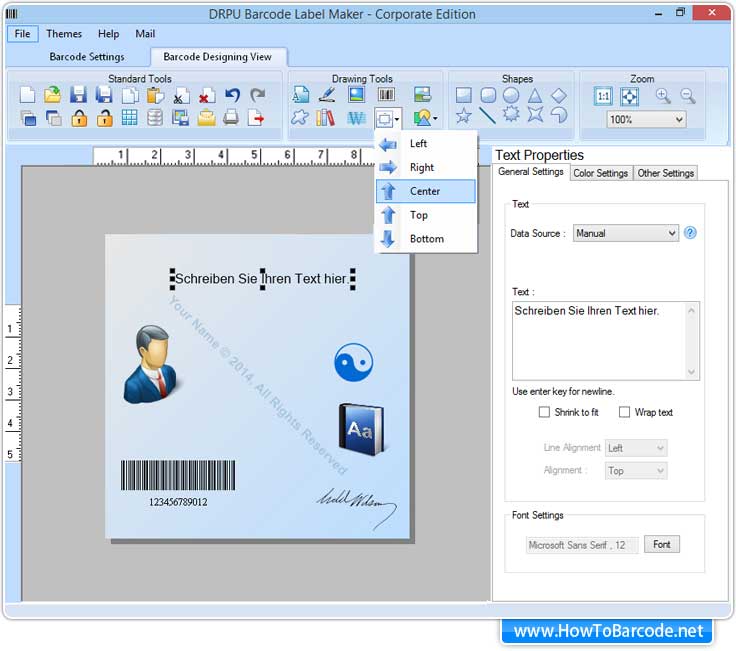This screenshot has width=736, height=651.
Task: Open the General Settings tab
Action: [x=530, y=172]
